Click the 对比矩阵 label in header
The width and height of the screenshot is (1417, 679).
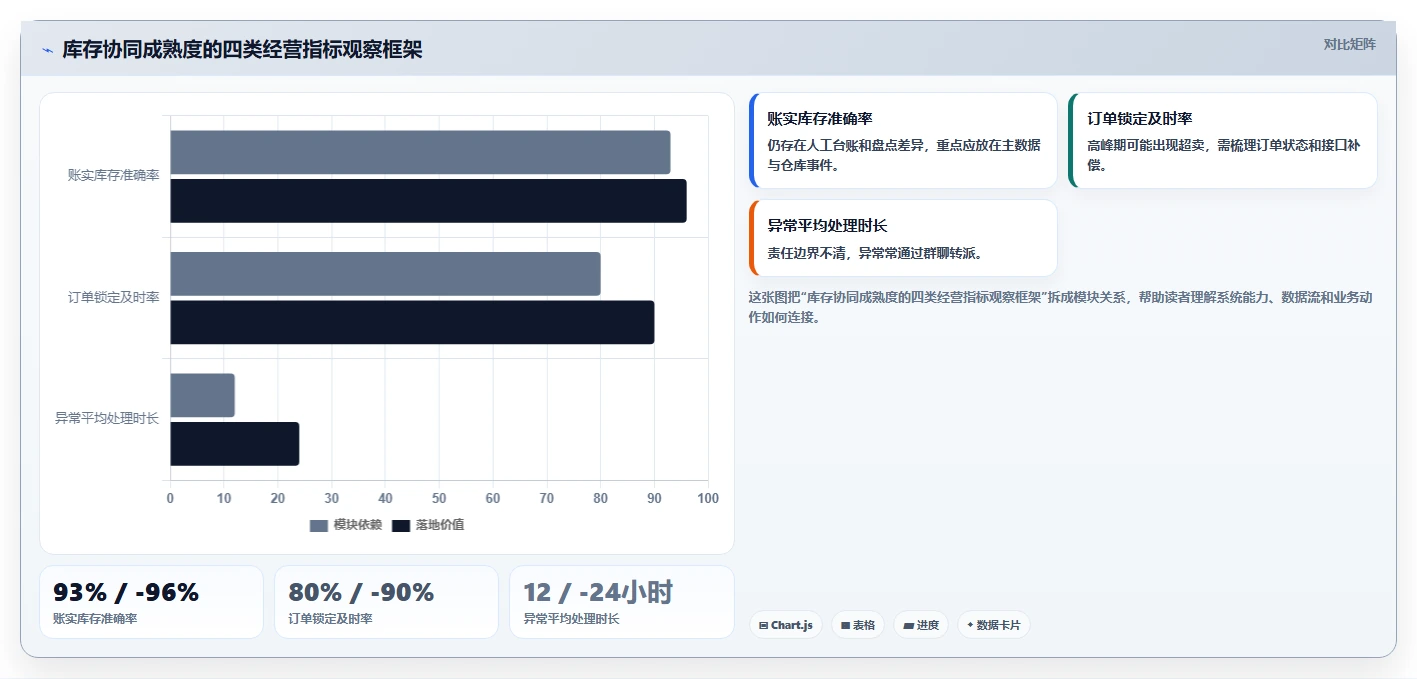pyautogui.click(x=1349, y=44)
